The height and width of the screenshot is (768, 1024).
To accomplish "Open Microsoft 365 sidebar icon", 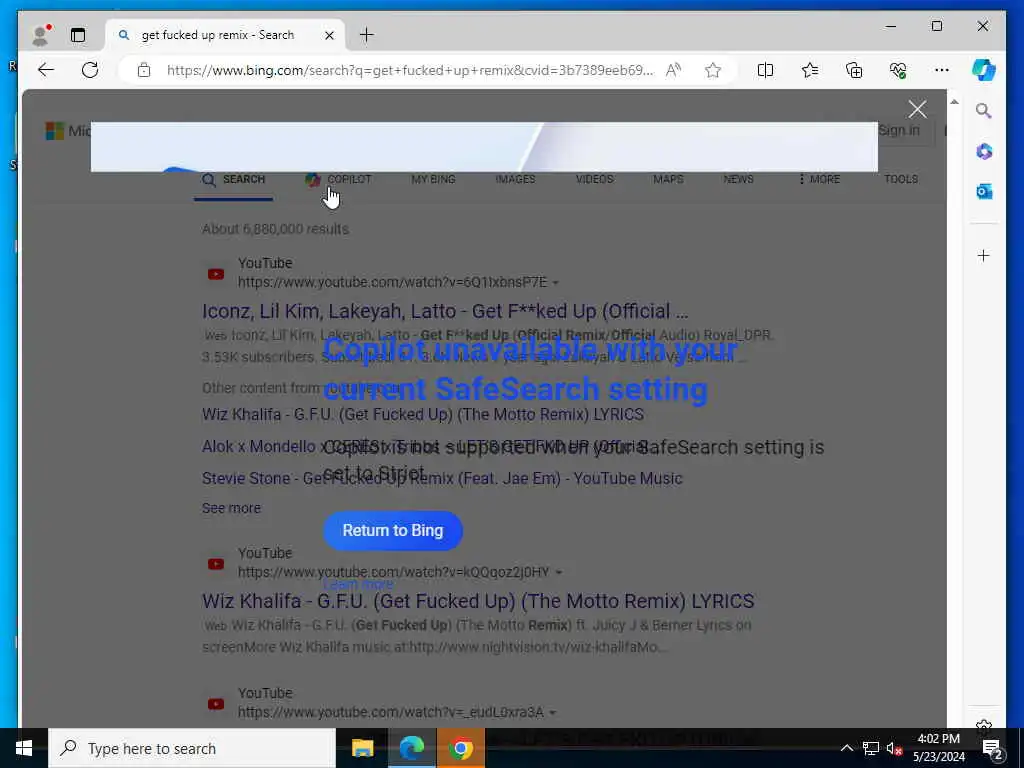I will pyautogui.click(x=984, y=152).
